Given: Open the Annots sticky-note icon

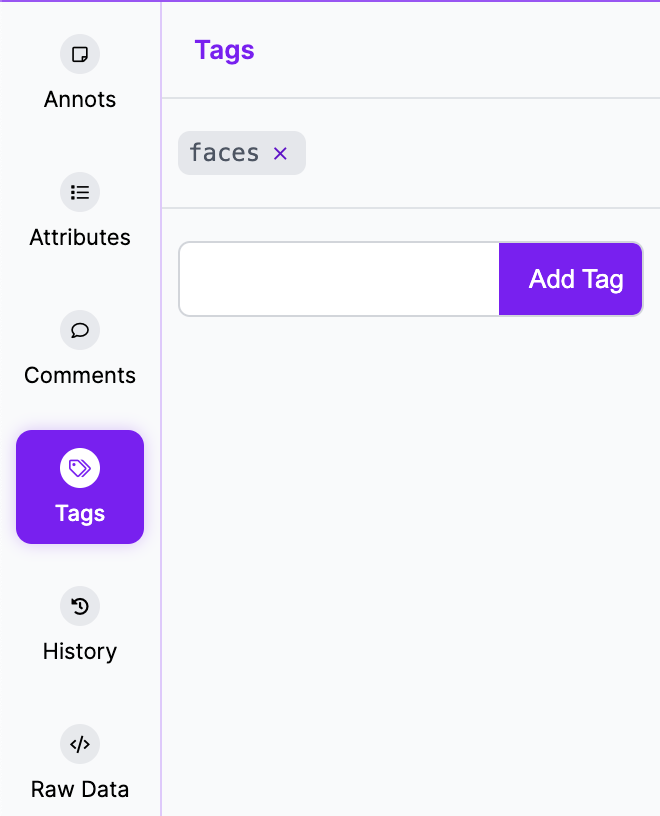Looking at the screenshot, I should click(x=80, y=54).
